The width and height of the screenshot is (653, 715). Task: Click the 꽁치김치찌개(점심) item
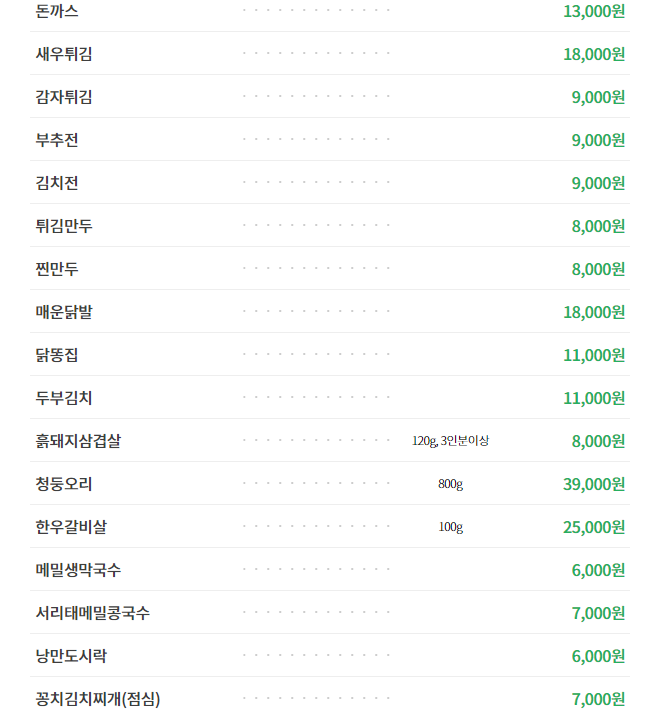click(x=98, y=699)
